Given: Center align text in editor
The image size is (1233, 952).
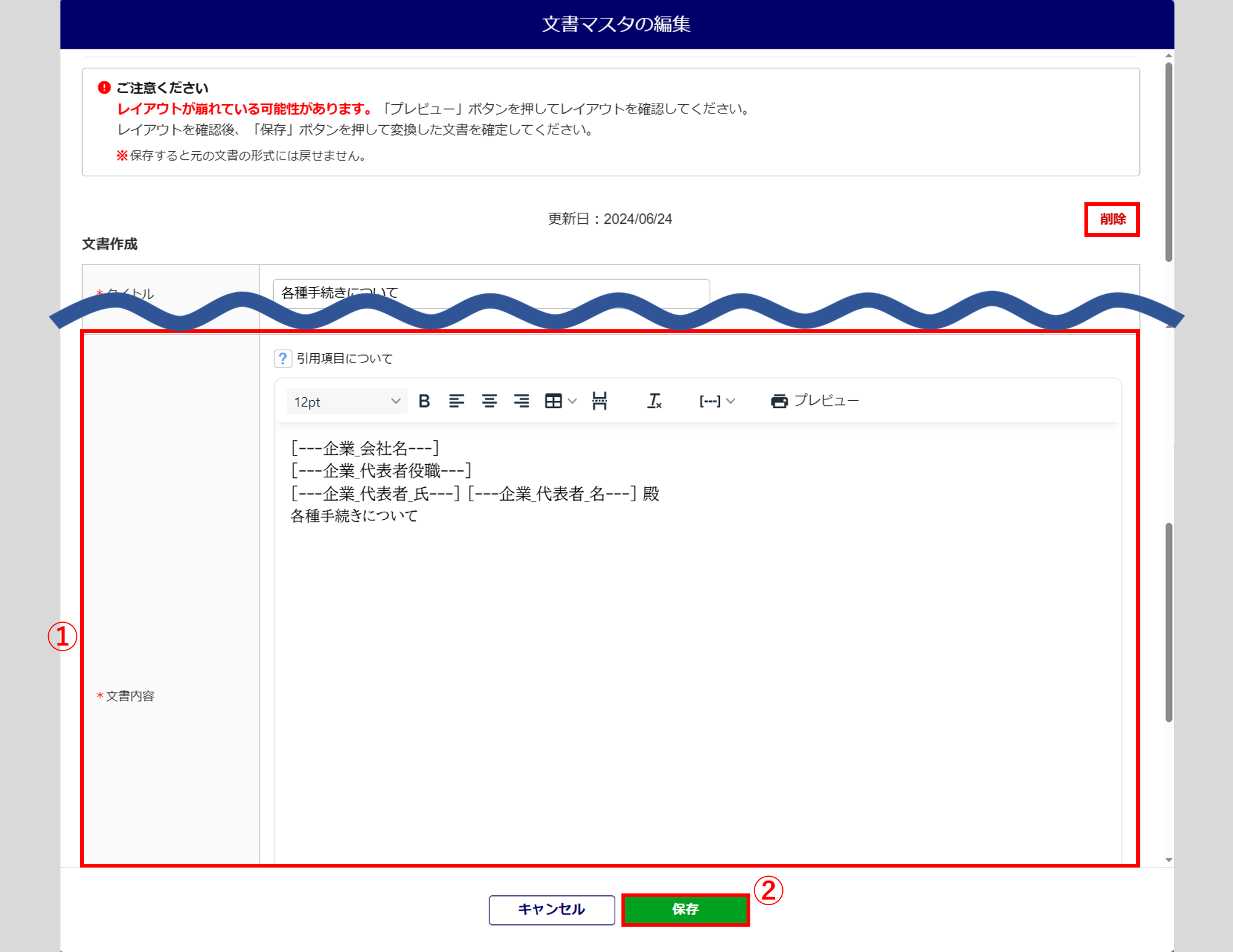Looking at the screenshot, I should pyautogui.click(x=490, y=401).
